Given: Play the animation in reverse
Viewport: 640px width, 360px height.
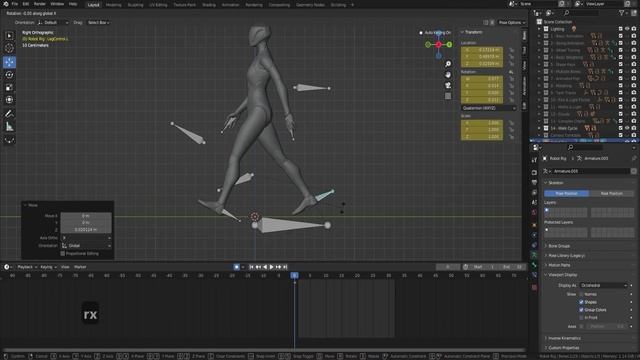Looking at the screenshot, I should pyautogui.click(x=265, y=267).
